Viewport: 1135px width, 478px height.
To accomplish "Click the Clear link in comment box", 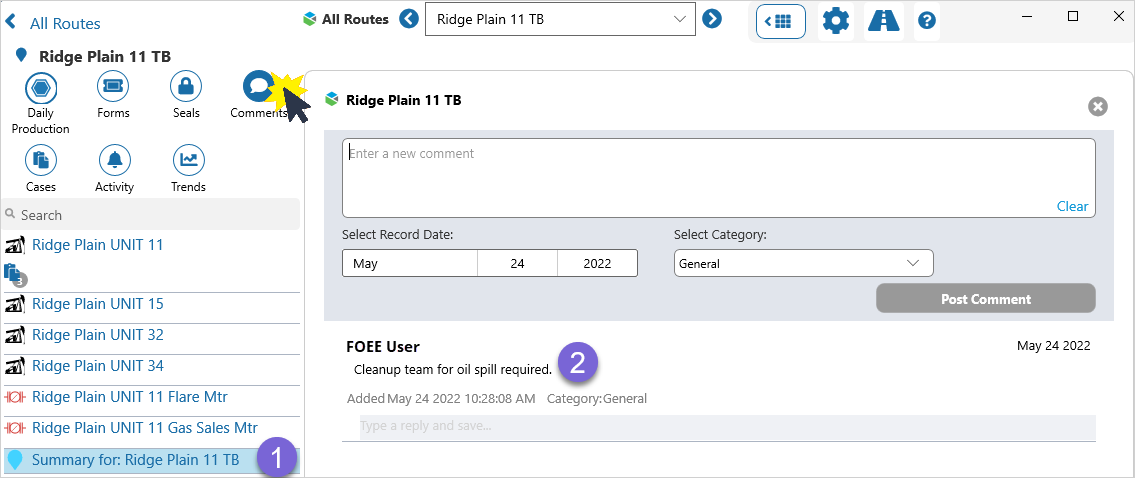I will coord(1072,206).
